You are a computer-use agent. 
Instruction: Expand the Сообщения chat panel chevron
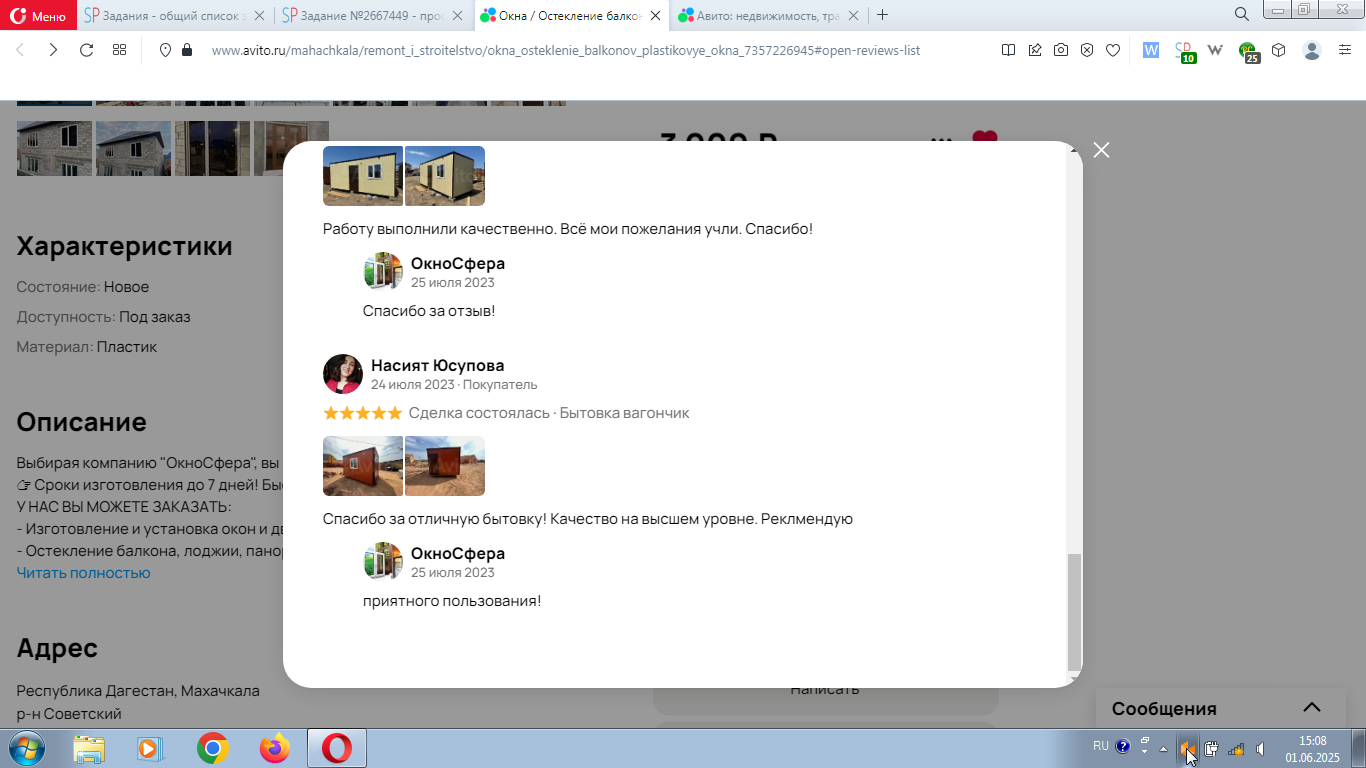1312,707
